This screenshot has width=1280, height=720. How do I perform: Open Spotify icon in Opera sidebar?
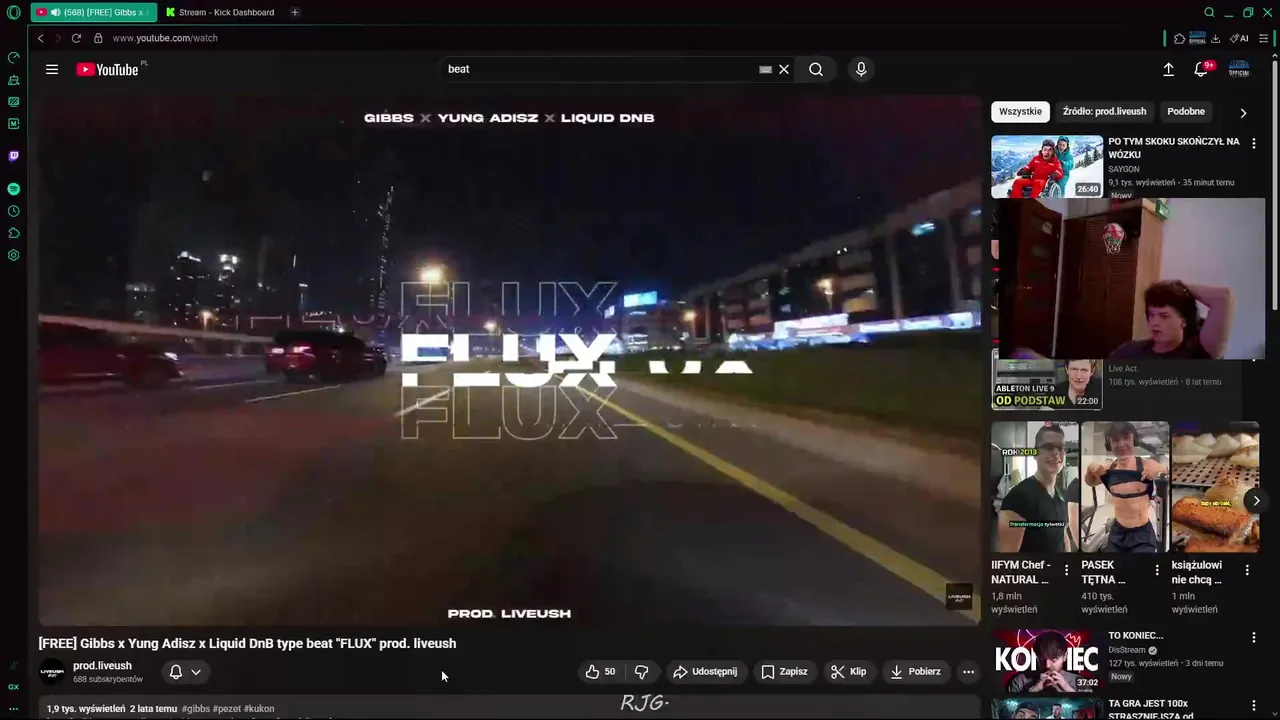point(13,189)
